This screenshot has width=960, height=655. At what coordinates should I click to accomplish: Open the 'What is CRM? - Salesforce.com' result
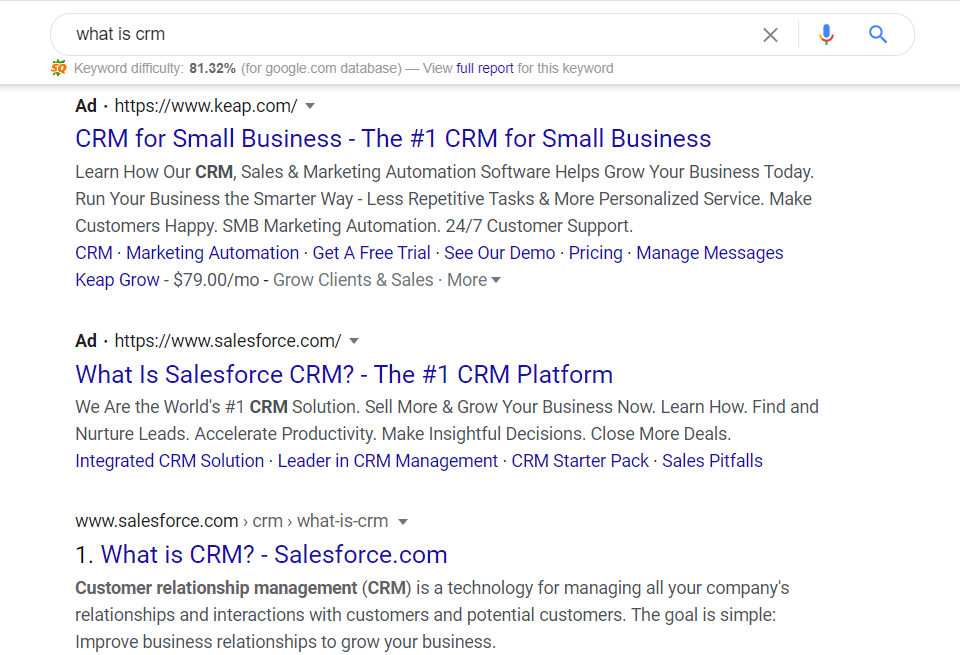(x=274, y=555)
